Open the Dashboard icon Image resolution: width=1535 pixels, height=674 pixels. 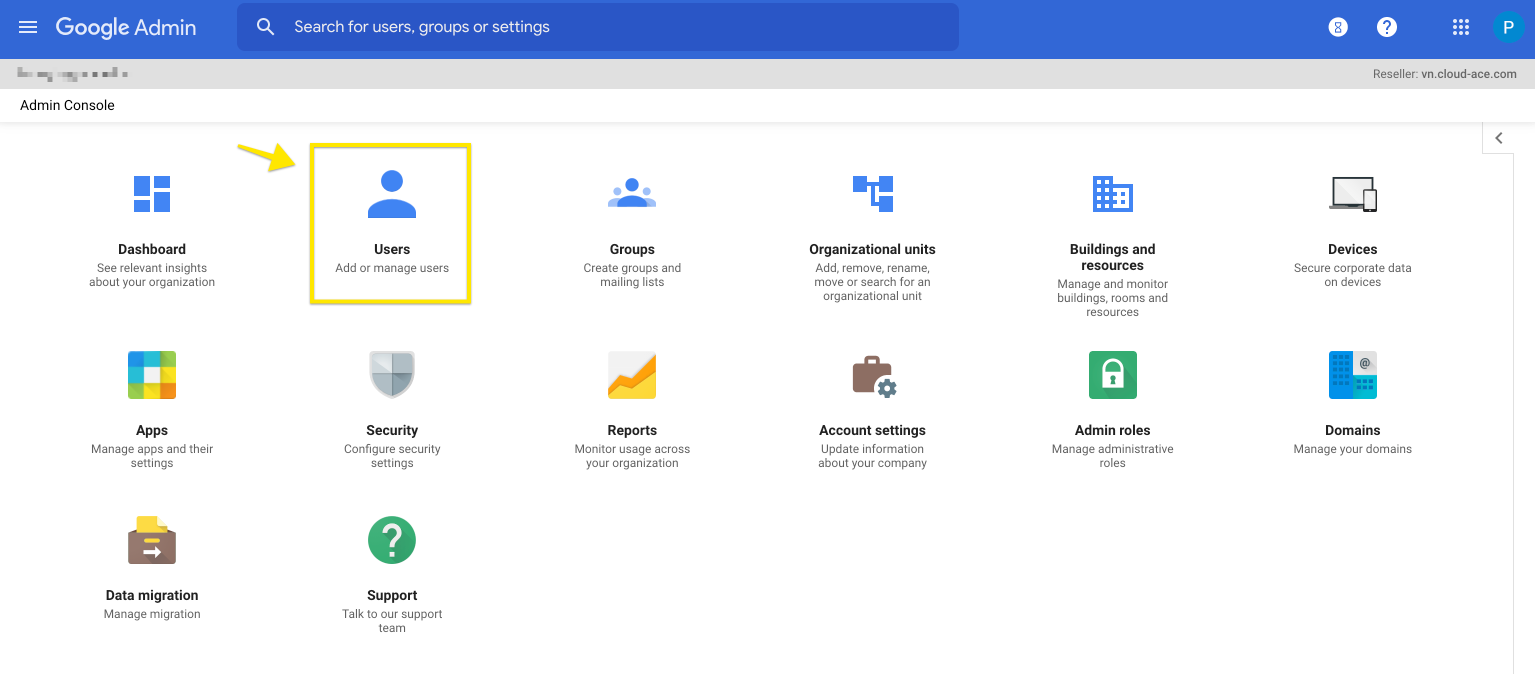point(152,193)
